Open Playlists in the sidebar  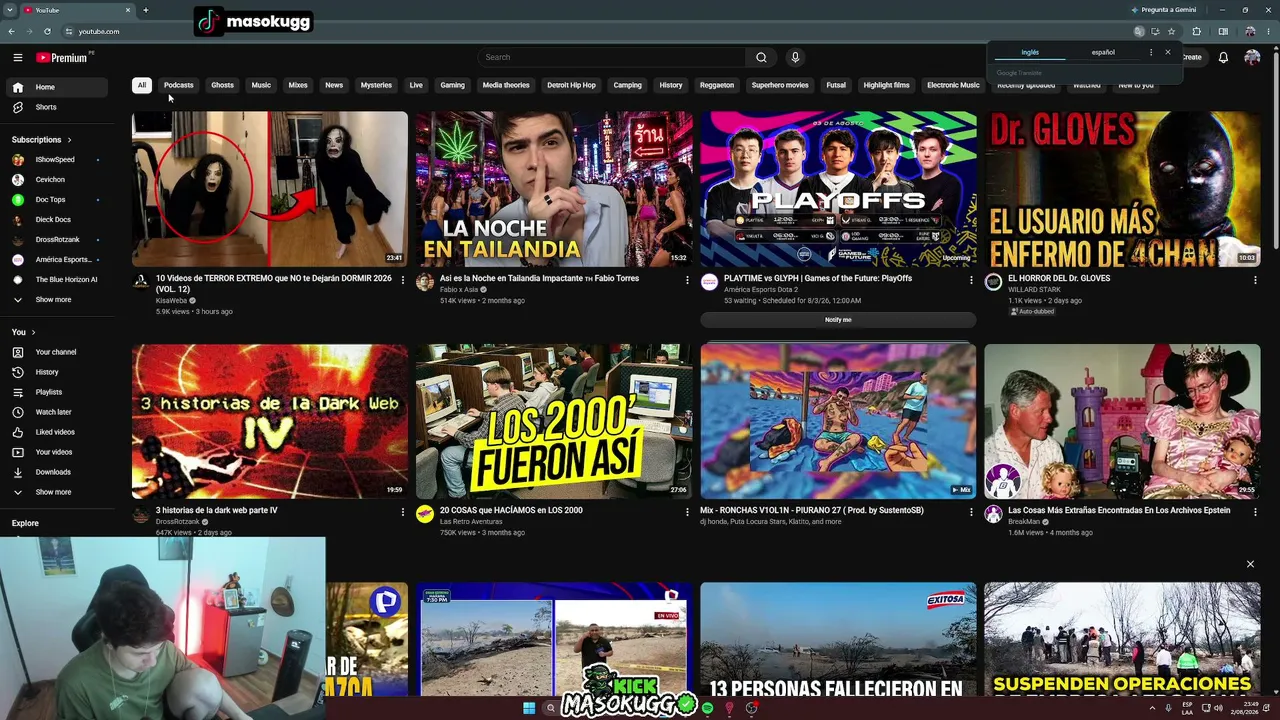tap(58, 392)
